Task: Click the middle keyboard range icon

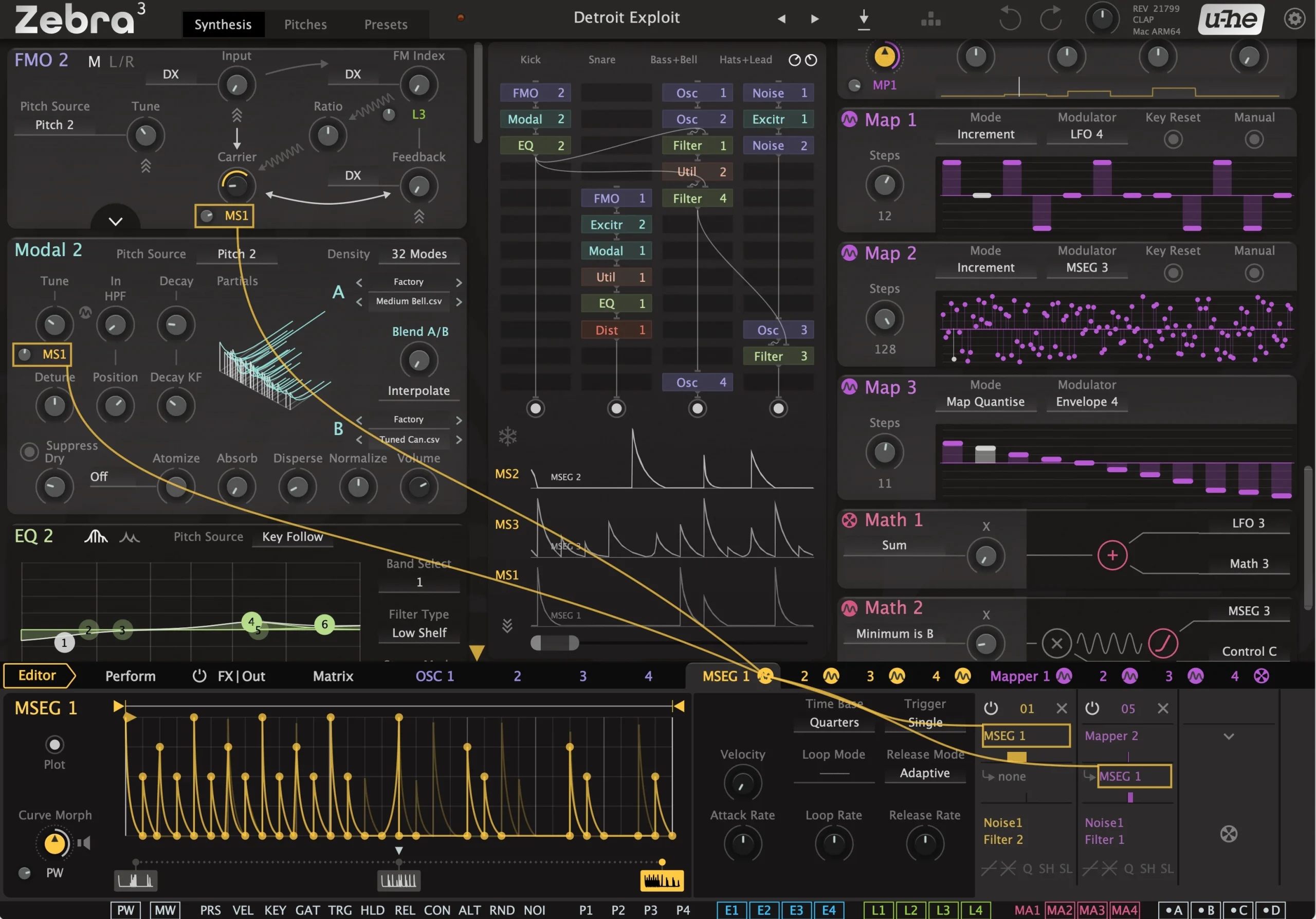Action: pos(399,880)
